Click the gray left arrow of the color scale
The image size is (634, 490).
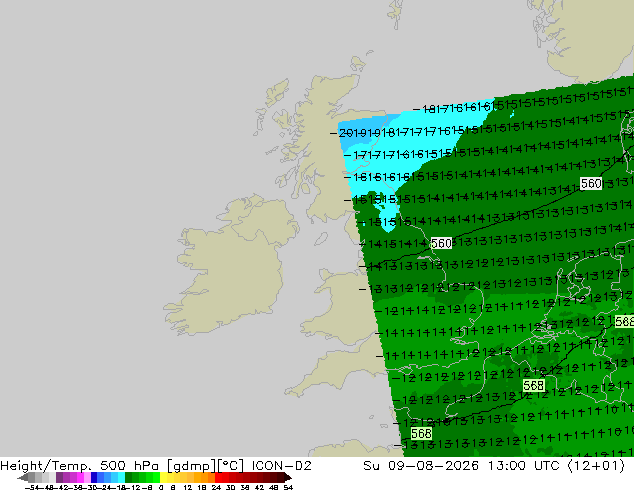point(23,478)
